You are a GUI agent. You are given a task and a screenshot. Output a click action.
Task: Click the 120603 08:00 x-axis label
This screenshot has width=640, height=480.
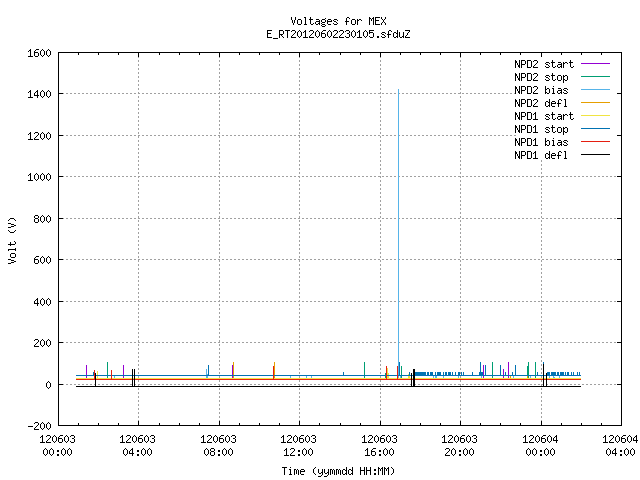pyautogui.click(x=218, y=446)
